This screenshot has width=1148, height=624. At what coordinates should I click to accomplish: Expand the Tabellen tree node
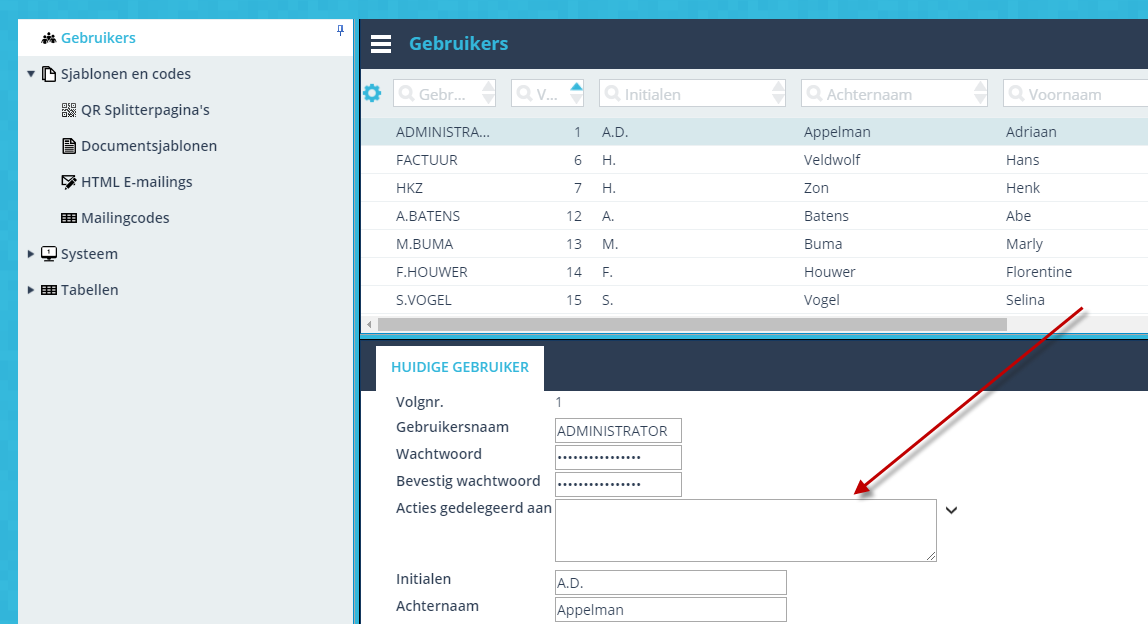30,289
